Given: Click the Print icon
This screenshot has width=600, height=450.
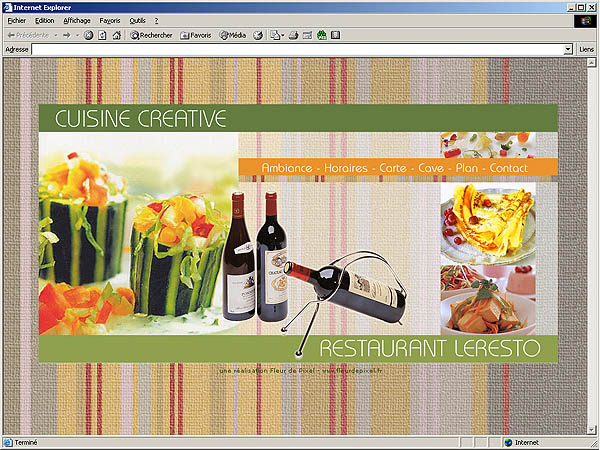Looking at the screenshot, I should (293, 35).
